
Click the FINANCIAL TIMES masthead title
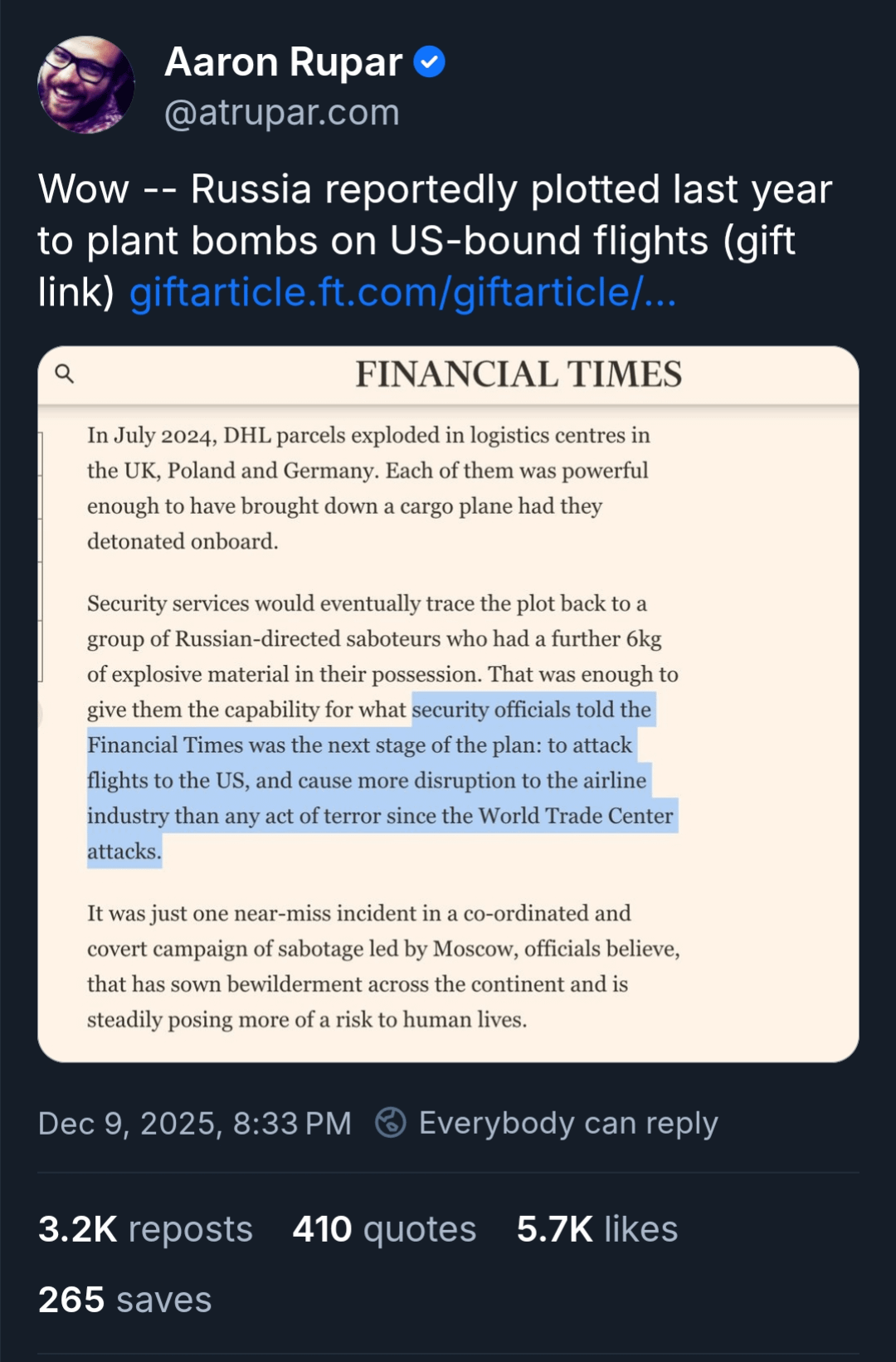pos(519,374)
